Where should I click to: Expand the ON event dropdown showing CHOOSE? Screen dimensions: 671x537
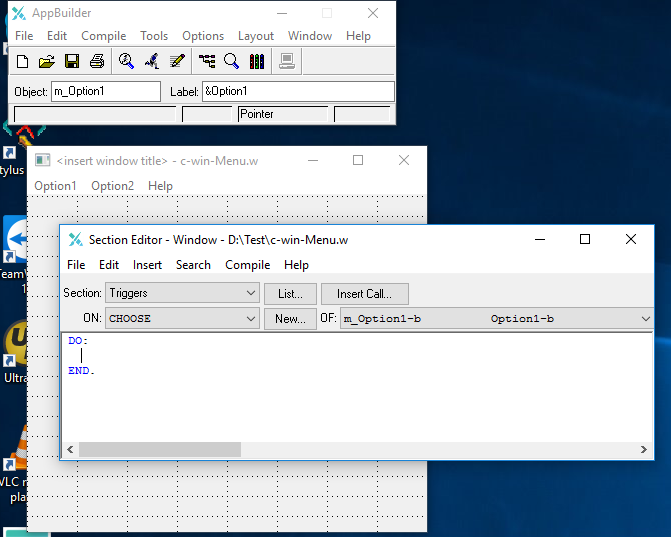251,319
